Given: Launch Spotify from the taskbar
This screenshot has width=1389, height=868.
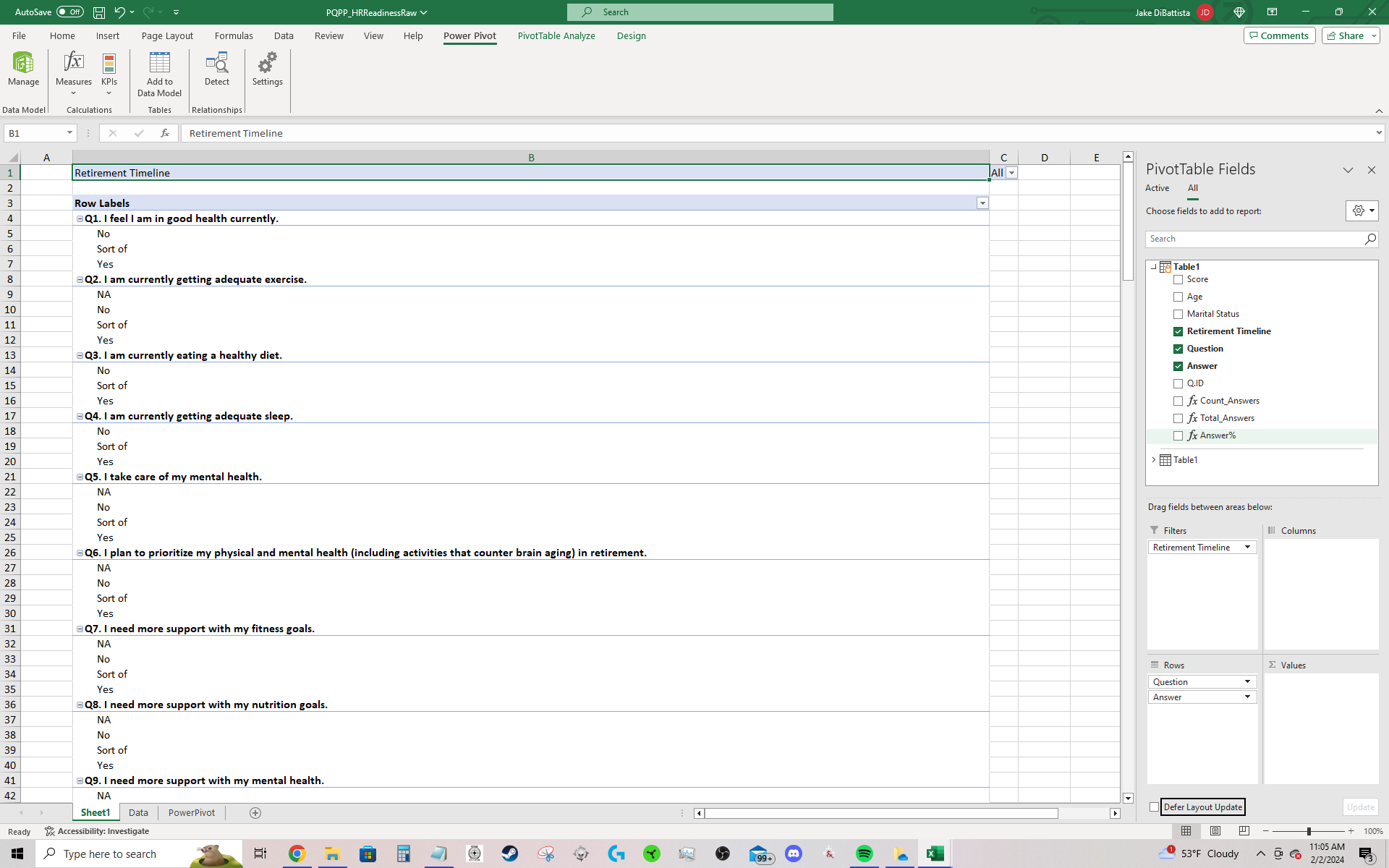Looking at the screenshot, I should (864, 854).
